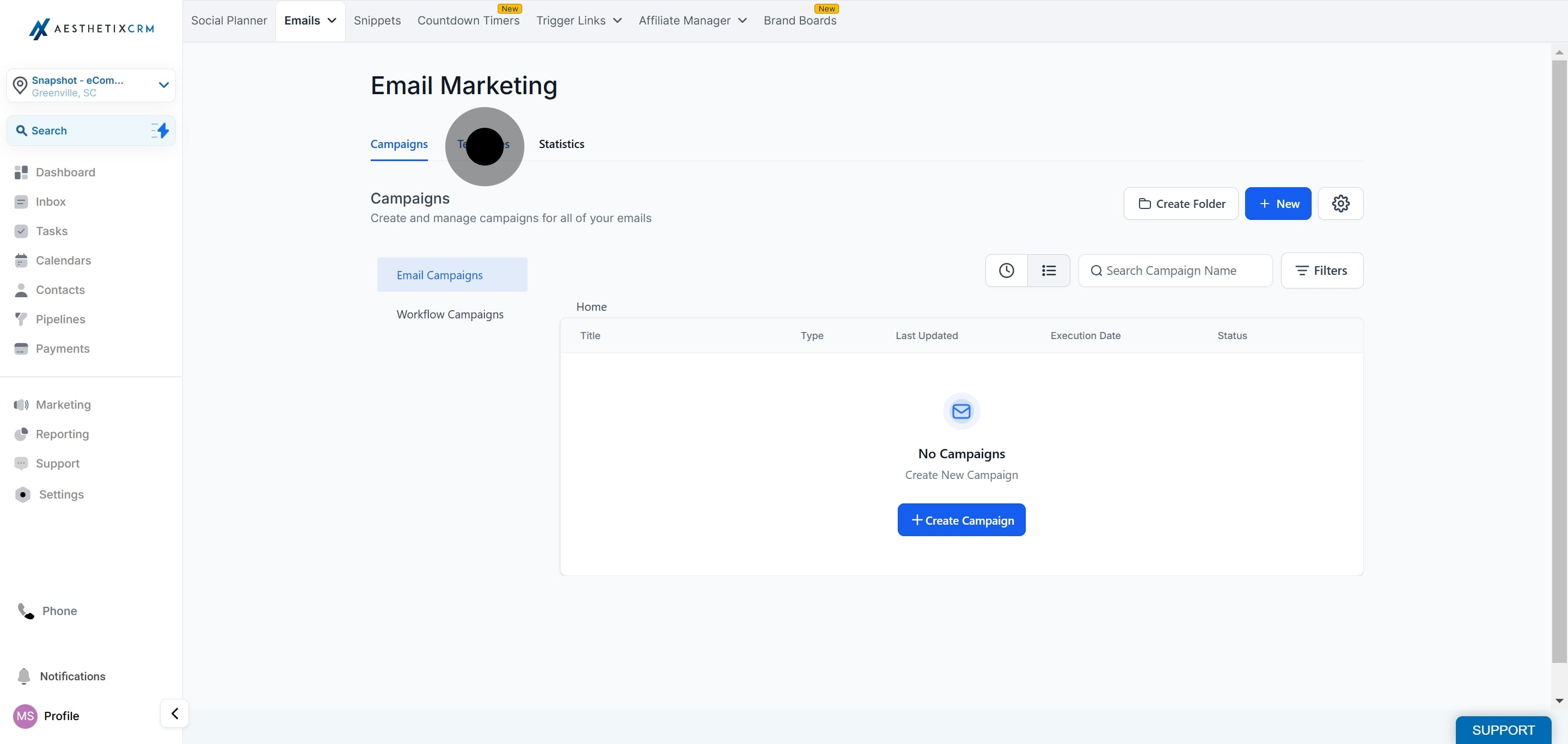1568x744 pixels.
Task: Click the AesthetixCRM logo
Action: (x=91, y=29)
